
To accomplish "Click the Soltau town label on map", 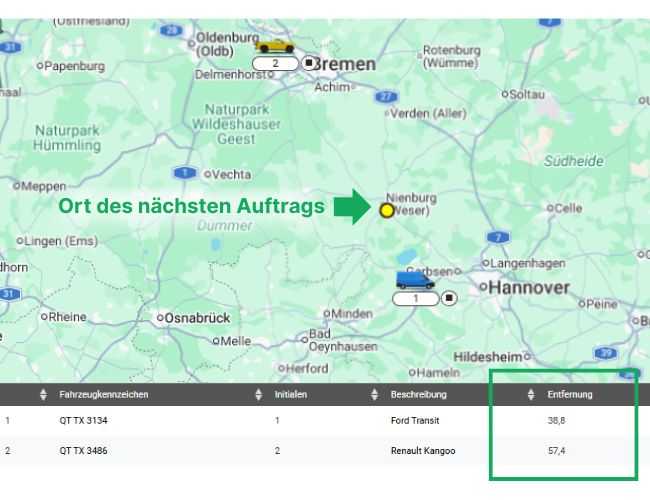I will [x=527, y=95].
